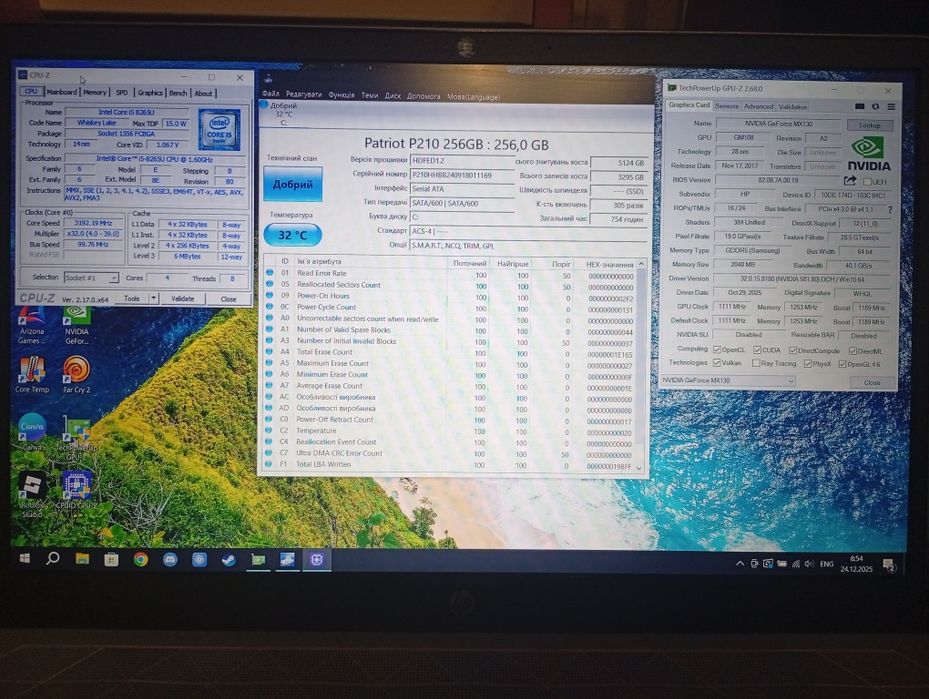Open the CPUID CPU-Z desktop shortcut
The width and height of the screenshot is (929, 699).
[77, 490]
